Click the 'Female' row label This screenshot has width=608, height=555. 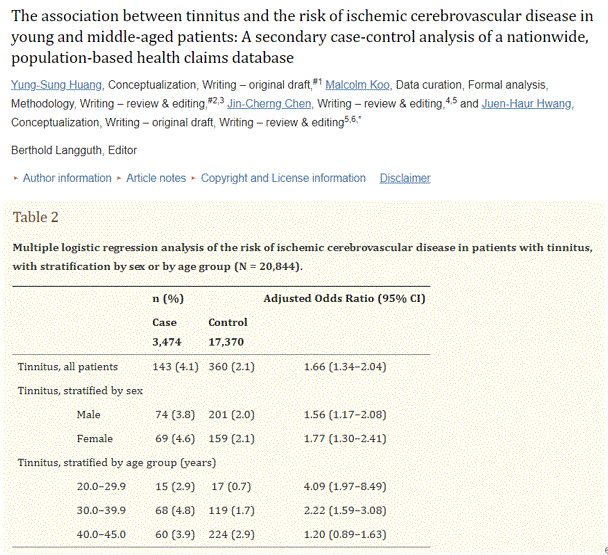pyautogui.click(x=95, y=439)
